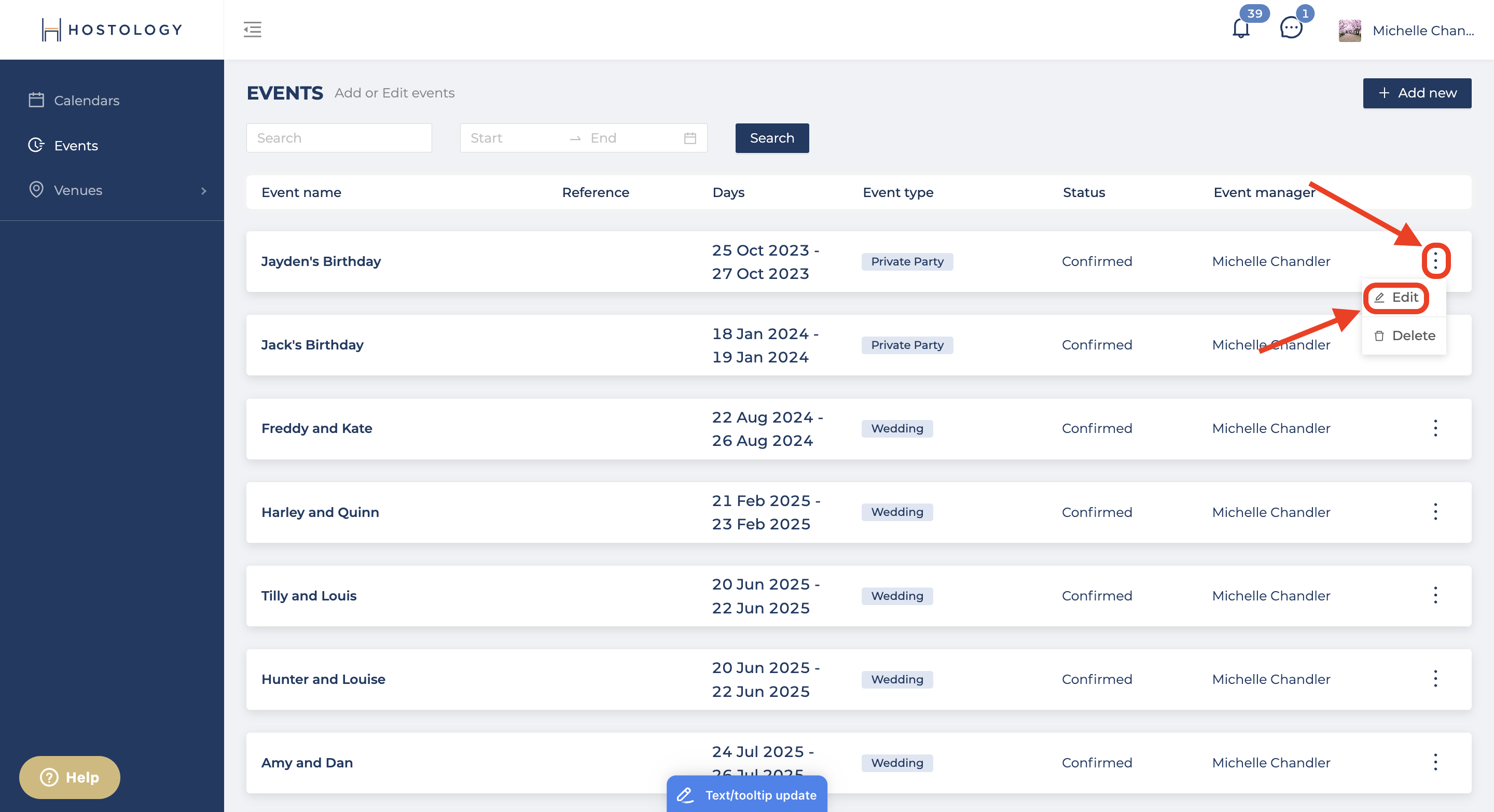Click Confirmed status for Jayden's Birthday
Image resolution: width=1494 pixels, height=812 pixels.
[1097, 261]
